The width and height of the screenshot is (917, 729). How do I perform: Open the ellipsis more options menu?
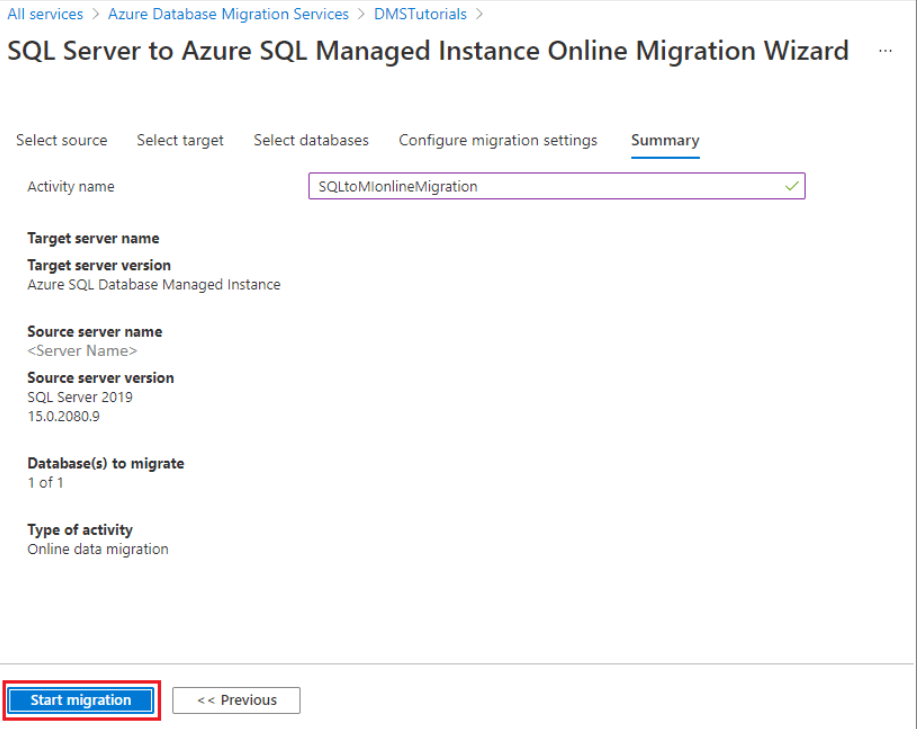[x=885, y=51]
